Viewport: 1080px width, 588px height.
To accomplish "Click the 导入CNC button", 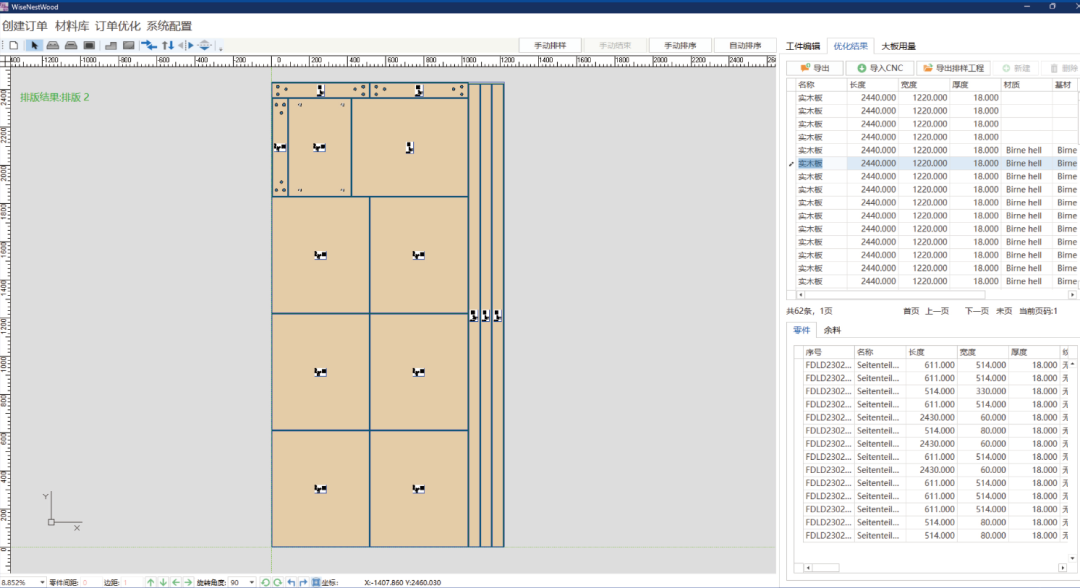I will 880,68.
